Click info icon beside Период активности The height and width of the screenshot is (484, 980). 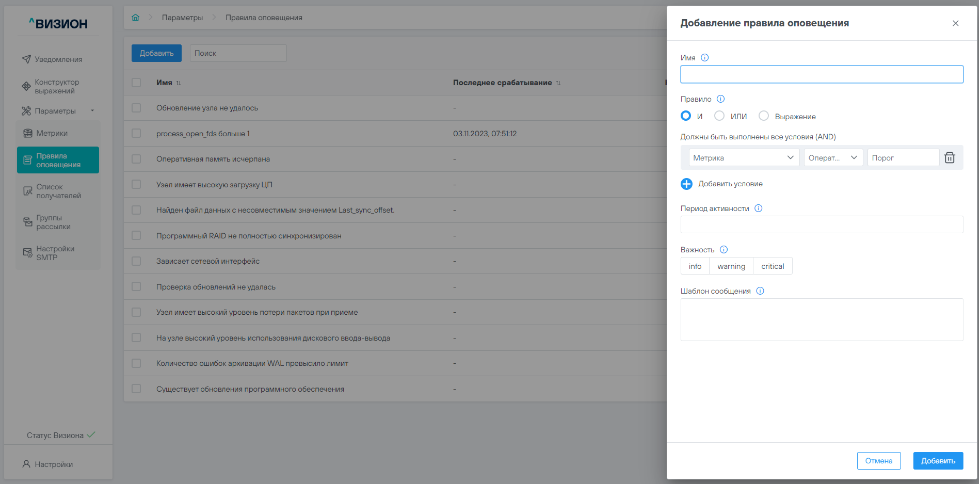(x=759, y=208)
